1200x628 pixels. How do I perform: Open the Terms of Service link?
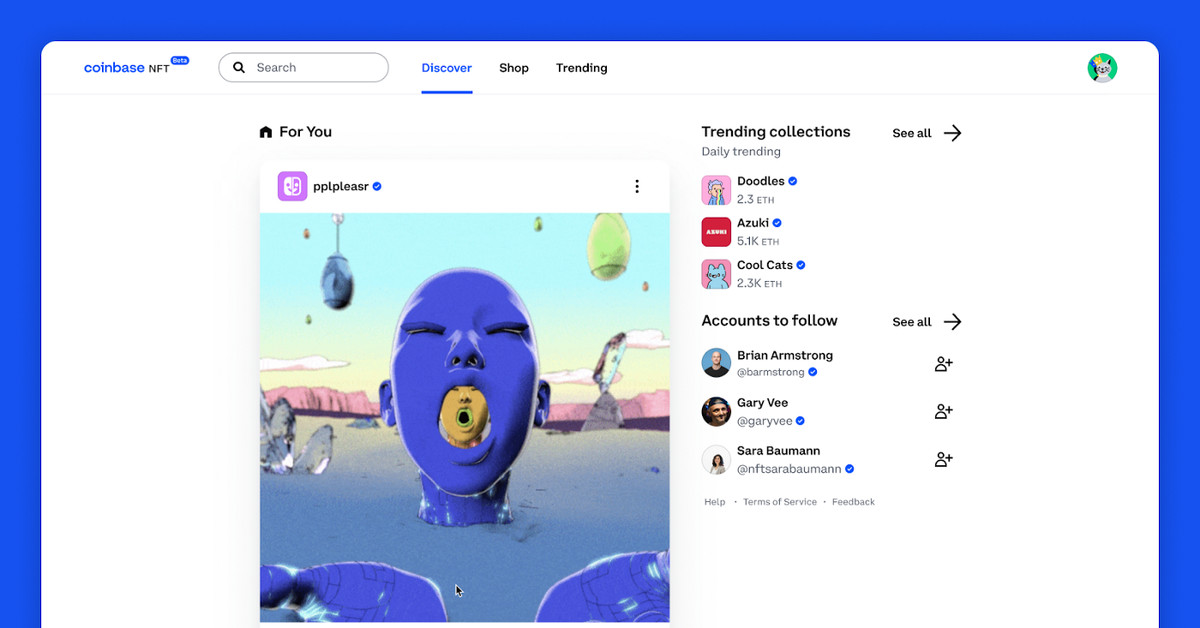(x=780, y=502)
